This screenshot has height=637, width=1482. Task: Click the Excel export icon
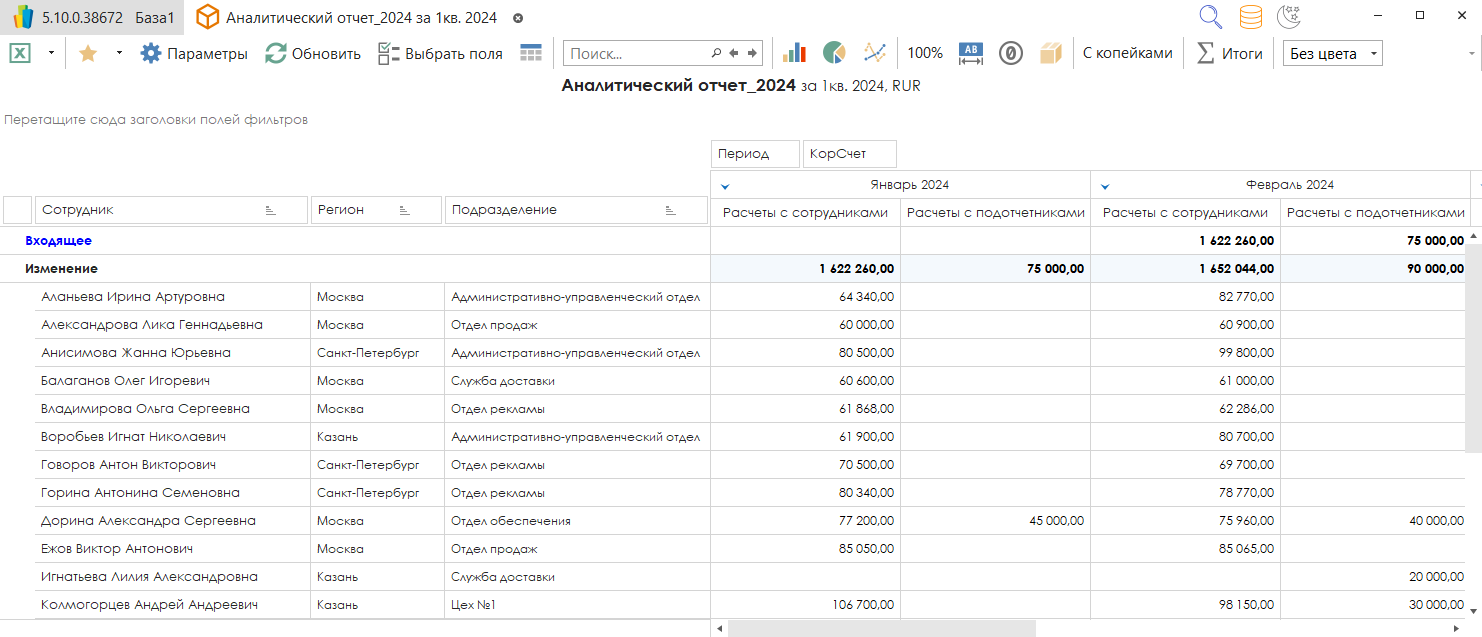(x=20, y=53)
